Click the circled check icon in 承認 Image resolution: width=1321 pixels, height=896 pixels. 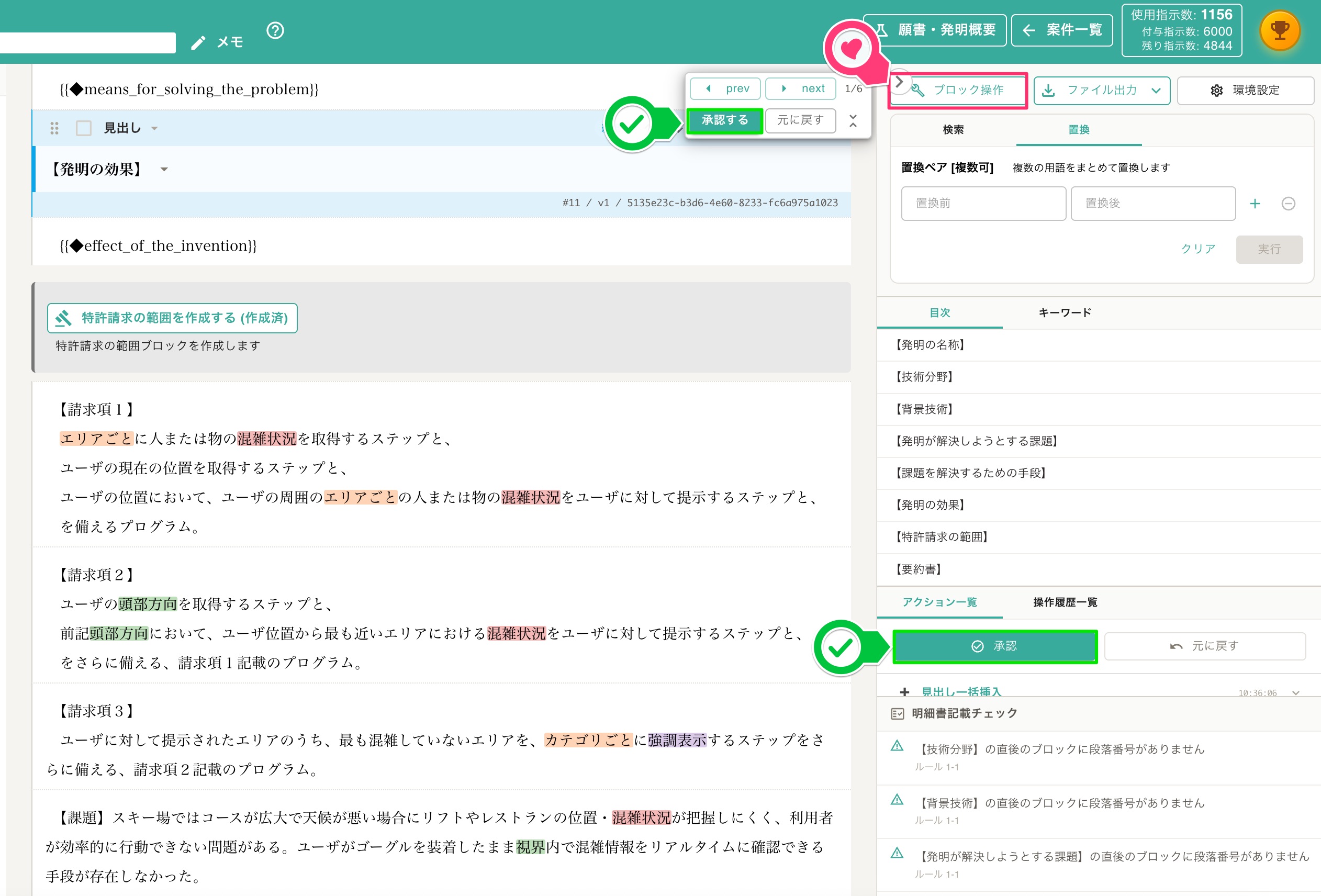coord(977,646)
